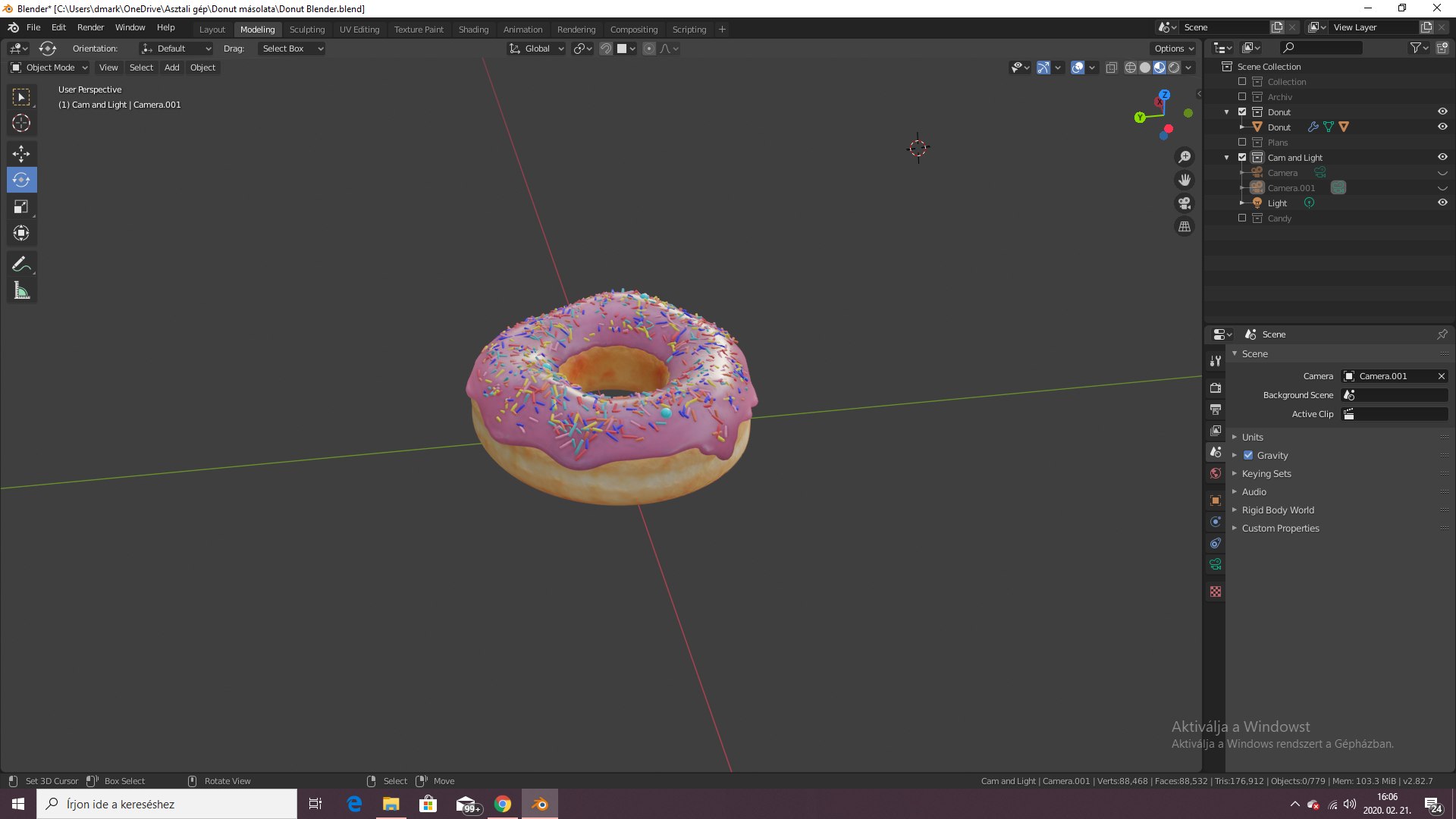The image size is (1456, 819).
Task: Open the Global transform orientation dropdown
Action: [536, 49]
